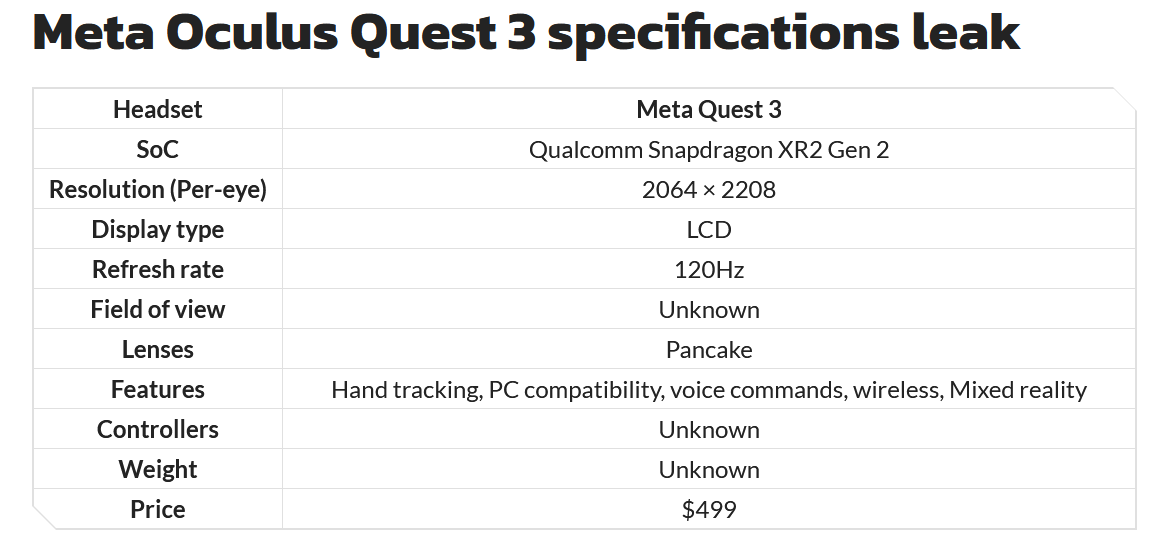Select the Lenses row label
Viewport: 1172px width, 553px height.
click(x=158, y=349)
